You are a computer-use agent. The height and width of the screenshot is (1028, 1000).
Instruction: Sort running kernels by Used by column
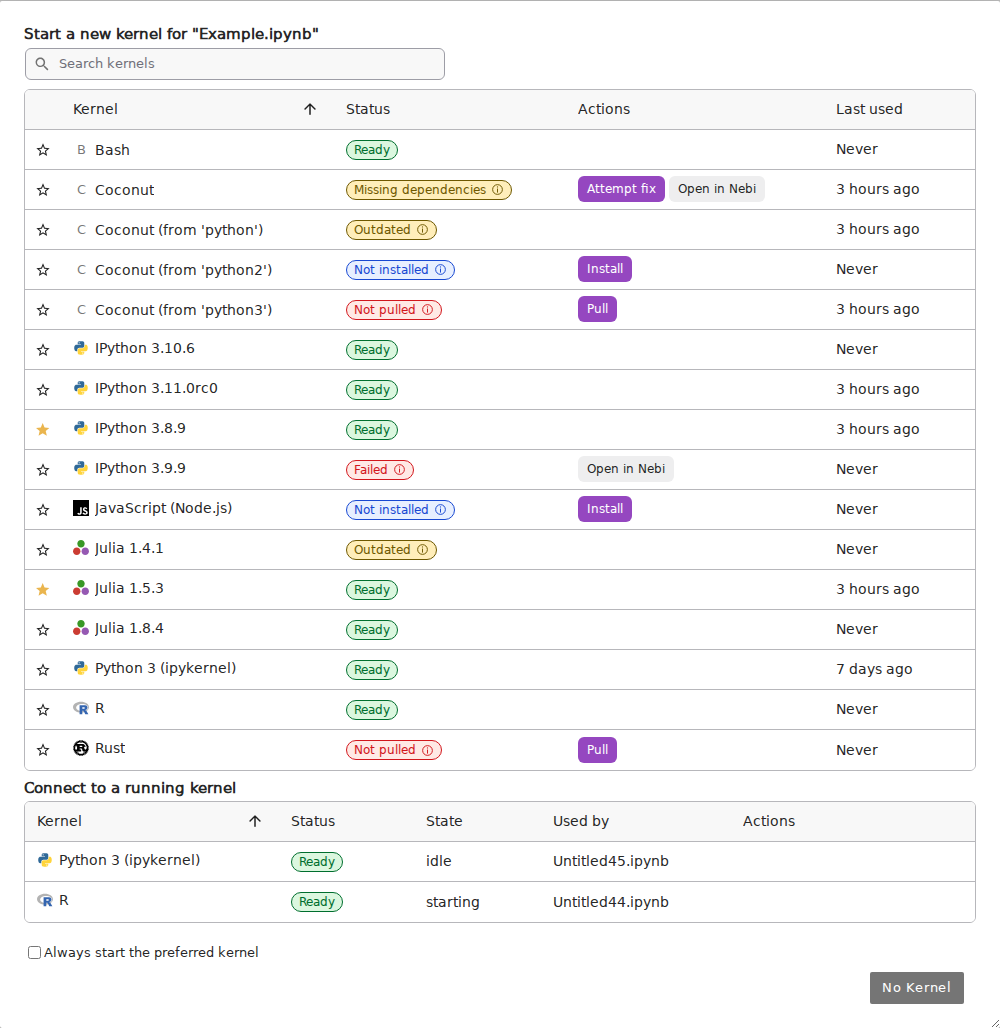coord(580,821)
